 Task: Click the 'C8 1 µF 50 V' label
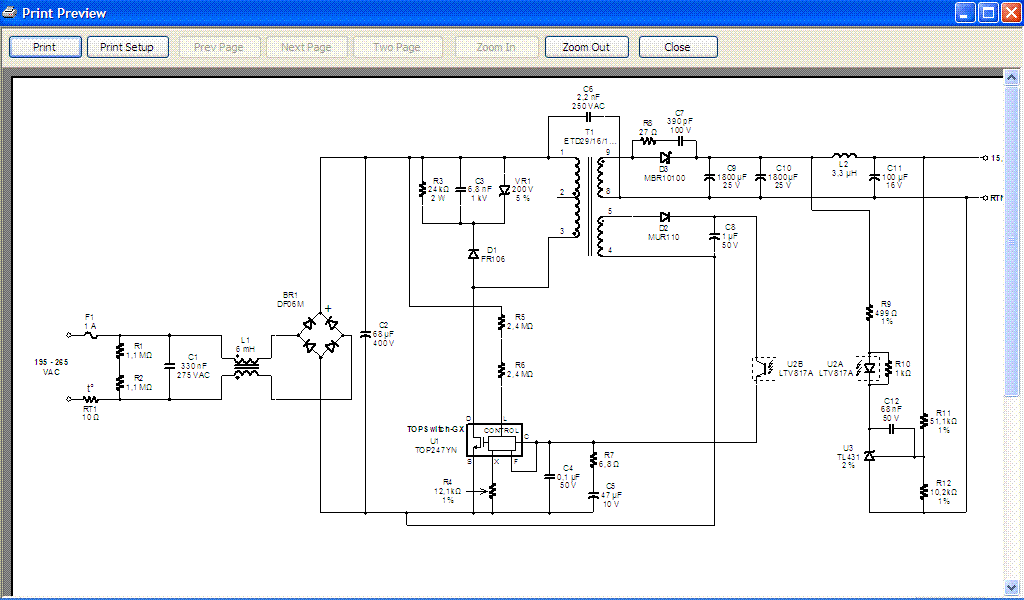[x=730, y=236]
